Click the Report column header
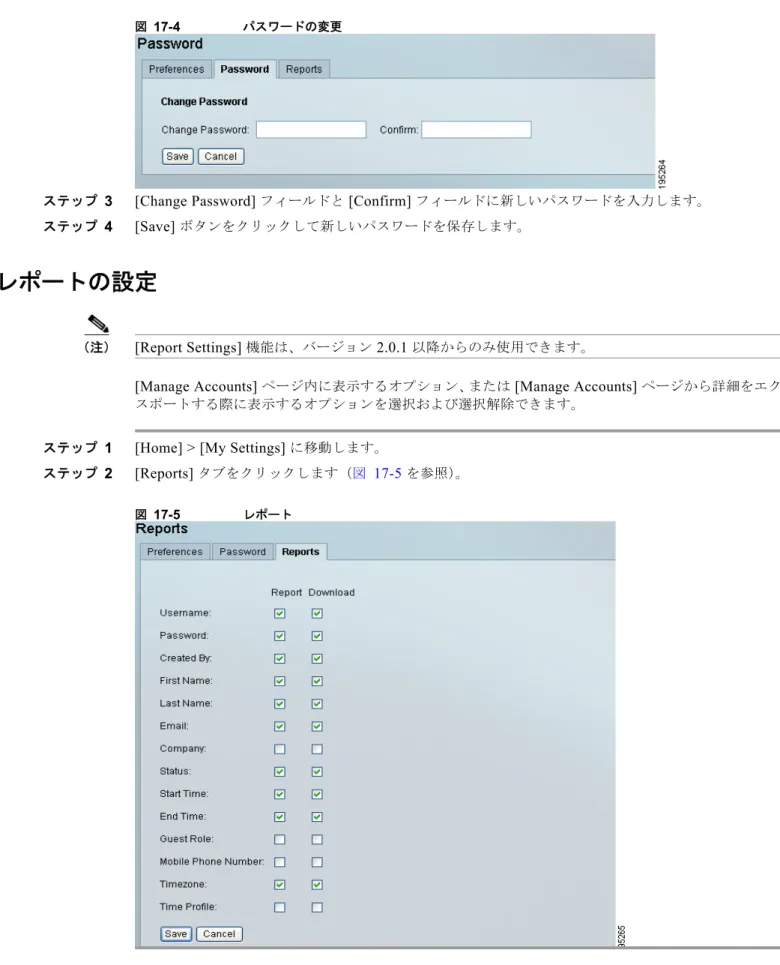This screenshot has width=780, height=965. (286, 592)
